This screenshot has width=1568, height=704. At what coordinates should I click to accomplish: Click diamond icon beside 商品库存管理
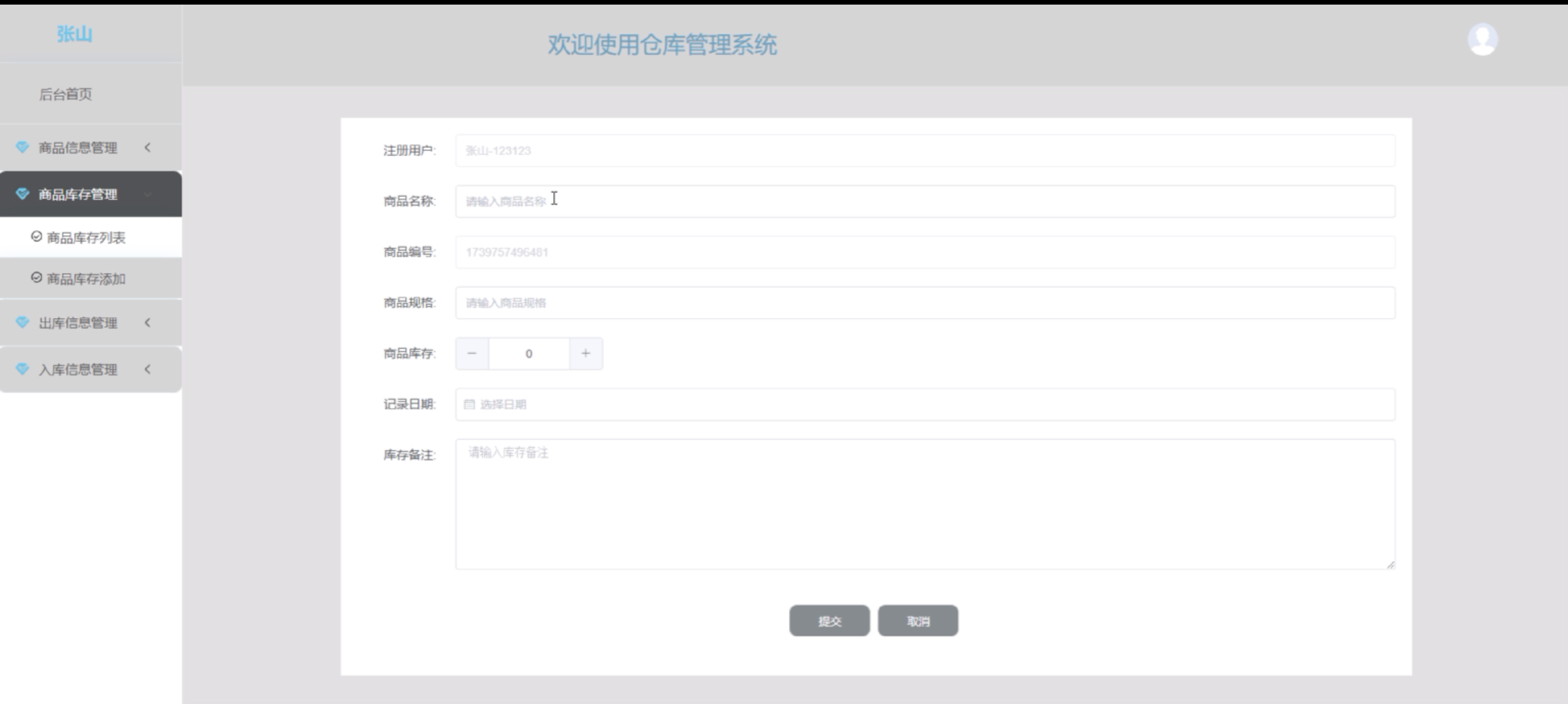click(22, 194)
